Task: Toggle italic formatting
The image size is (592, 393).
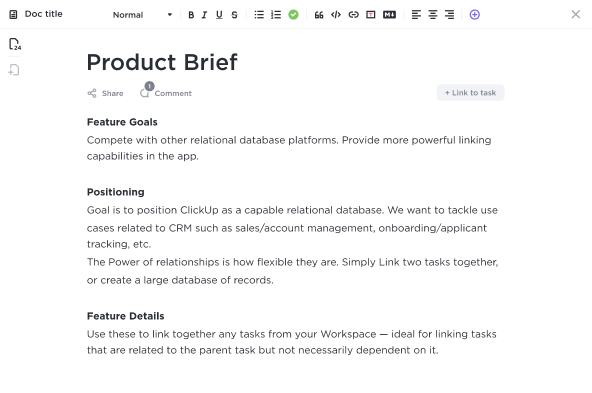Action: [204, 15]
